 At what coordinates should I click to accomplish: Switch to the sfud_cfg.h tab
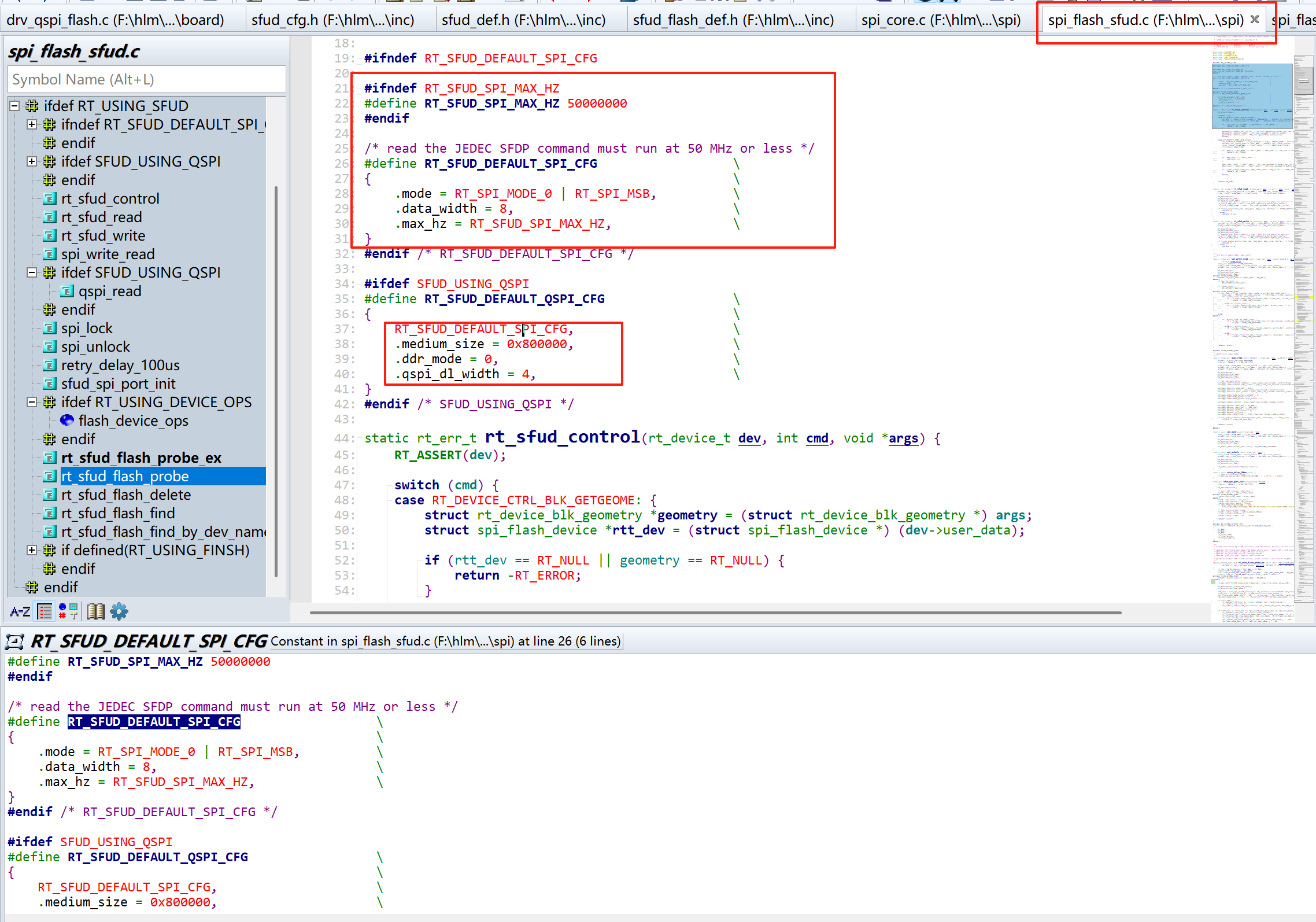332,20
